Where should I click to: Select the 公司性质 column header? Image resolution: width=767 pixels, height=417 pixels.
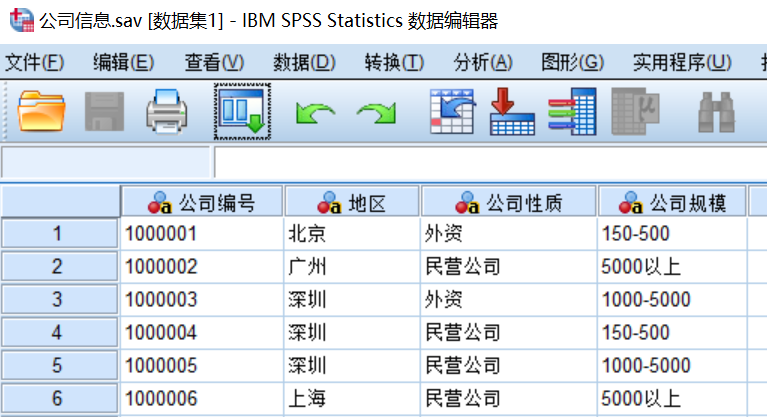509,202
